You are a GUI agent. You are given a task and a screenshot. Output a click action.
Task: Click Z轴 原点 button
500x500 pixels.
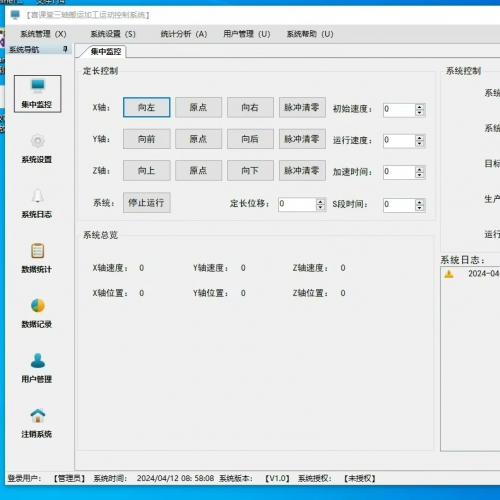[x=198, y=170]
